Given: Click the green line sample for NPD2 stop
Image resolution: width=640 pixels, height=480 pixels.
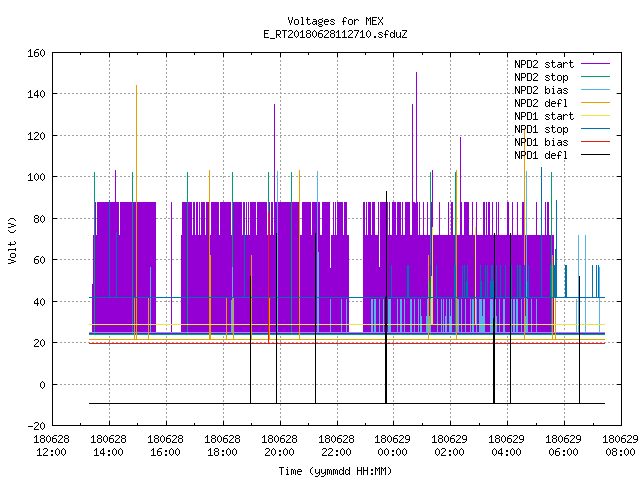Looking at the screenshot, I should point(596,76).
